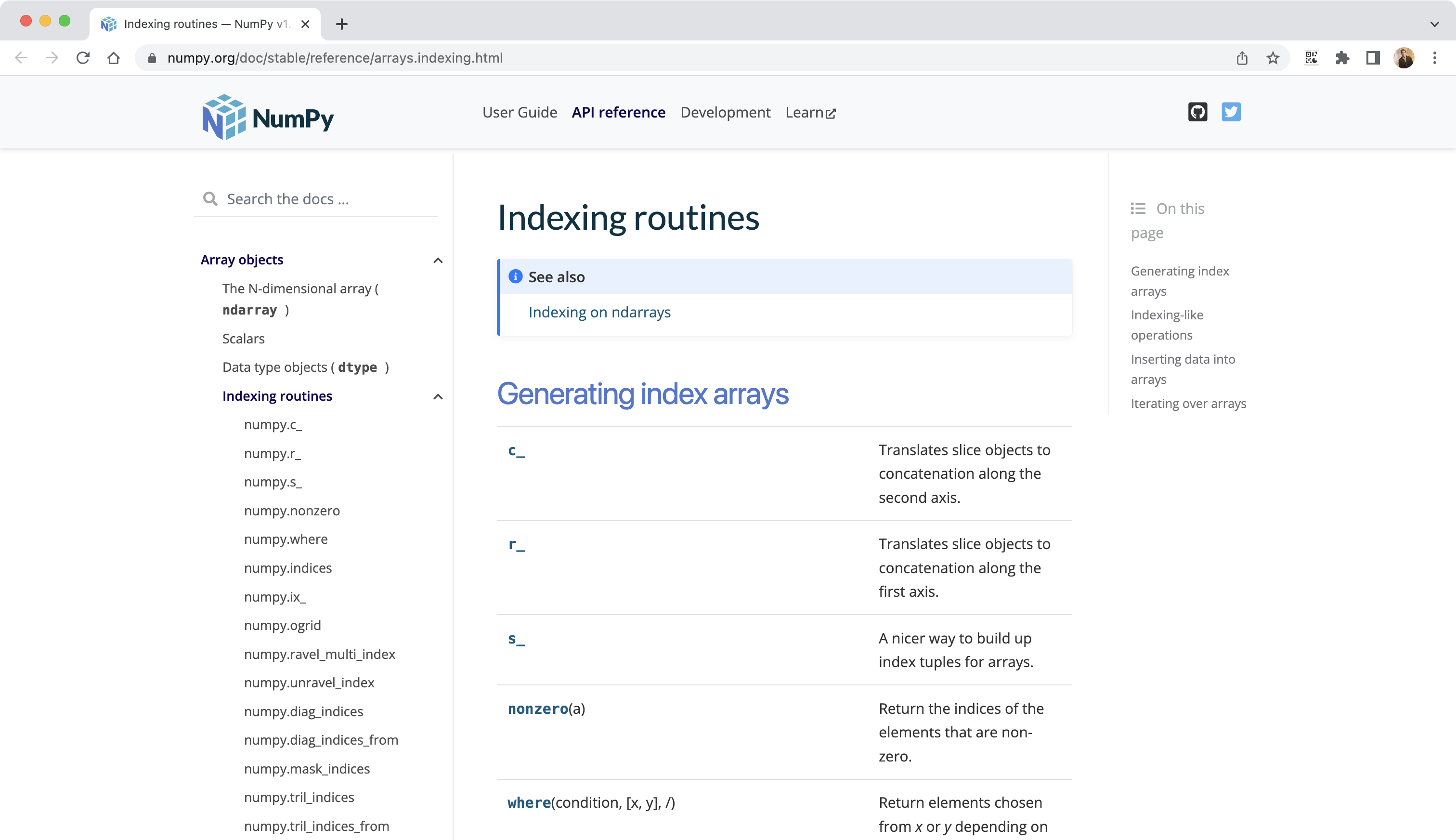
Task: Follow the Indexing on ndarrays link
Action: 599,312
